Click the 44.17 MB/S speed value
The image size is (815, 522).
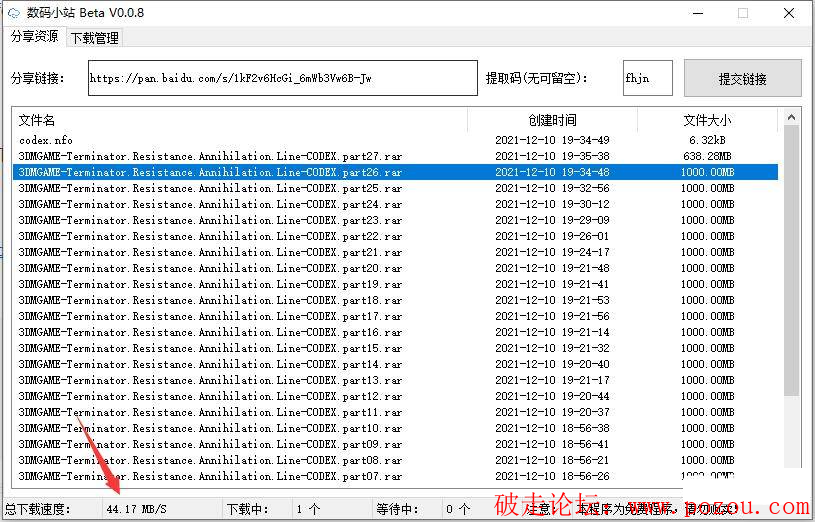tap(136, 509)
